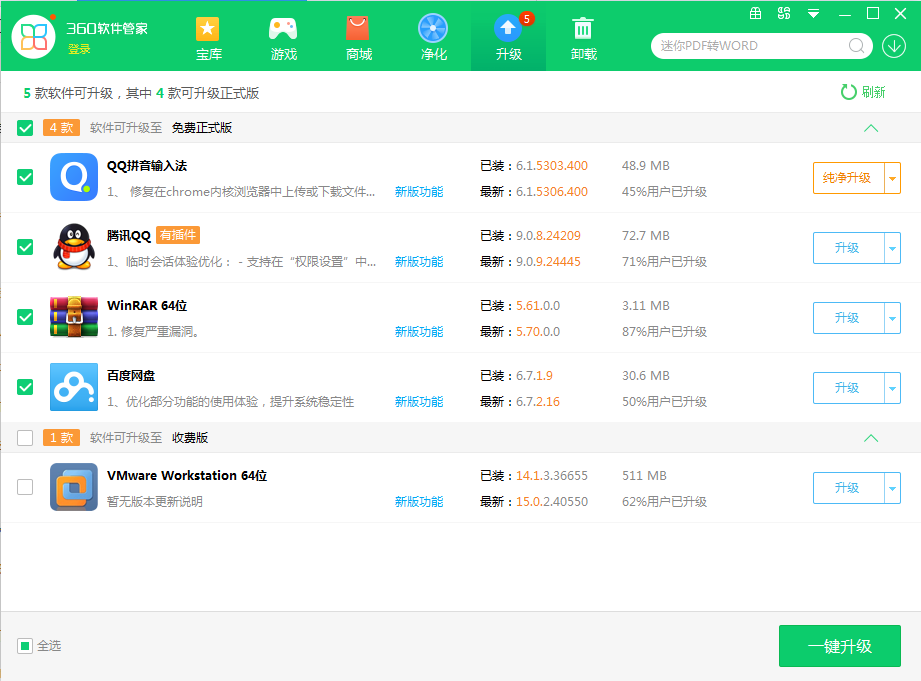Uncheck the 腾讯QQ checkbox
The image size is (921, 681).
coord(25,247)
